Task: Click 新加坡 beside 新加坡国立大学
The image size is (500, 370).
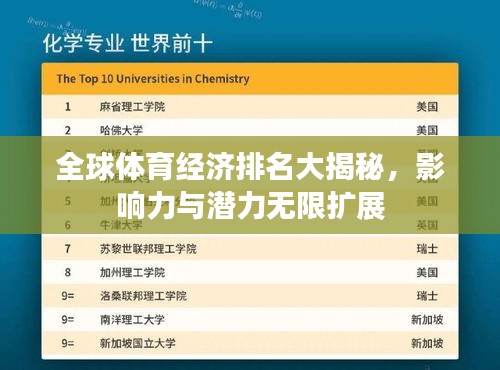Action: 427,343
